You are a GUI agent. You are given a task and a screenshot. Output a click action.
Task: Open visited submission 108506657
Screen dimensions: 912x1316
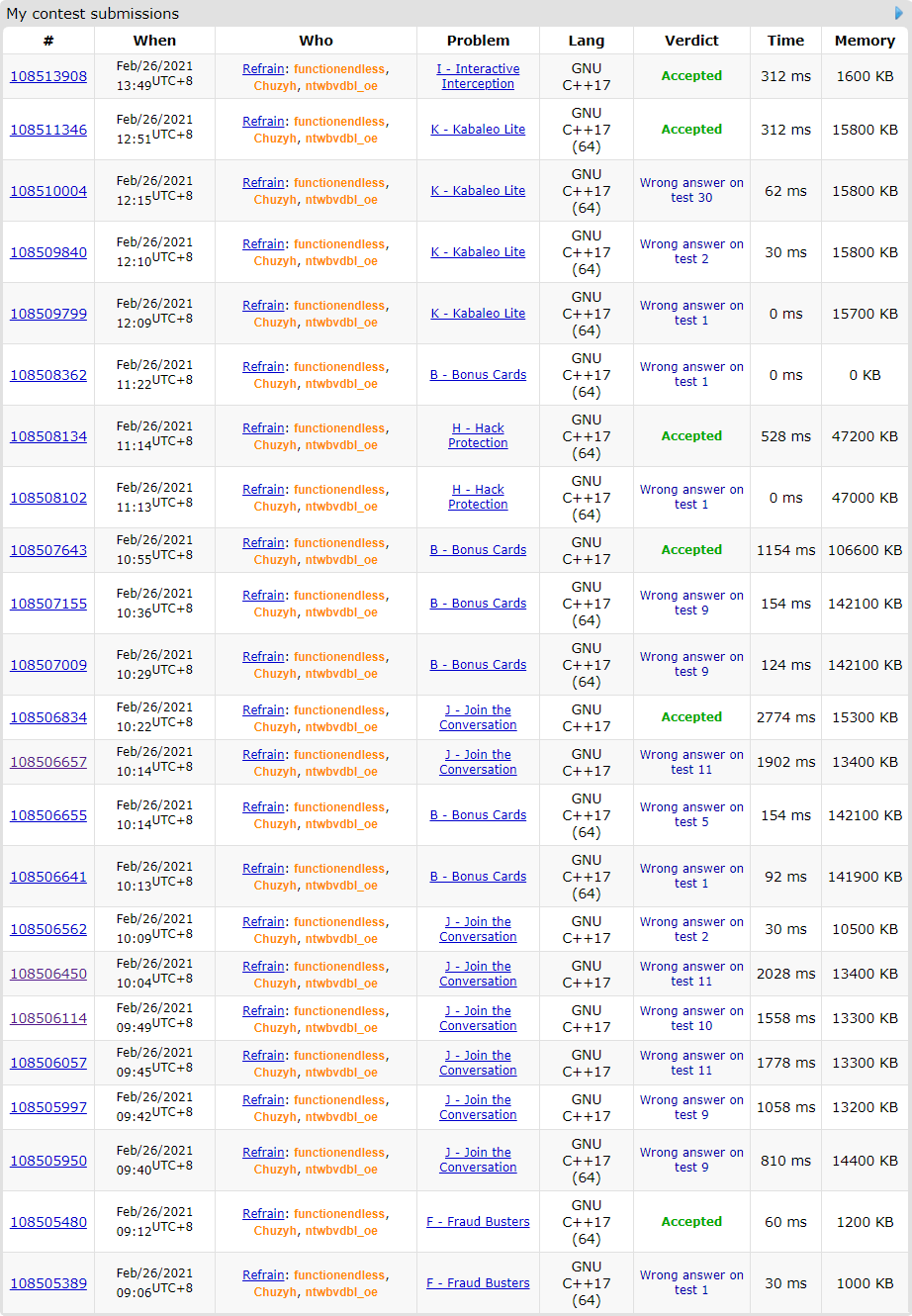point(48,762)
